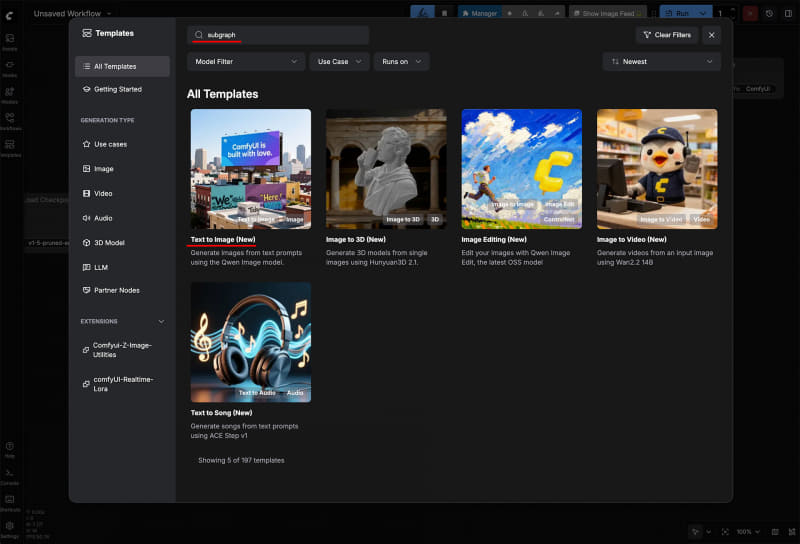Click the Show Image Feed button
800x544 pixels.
(608, 13)
